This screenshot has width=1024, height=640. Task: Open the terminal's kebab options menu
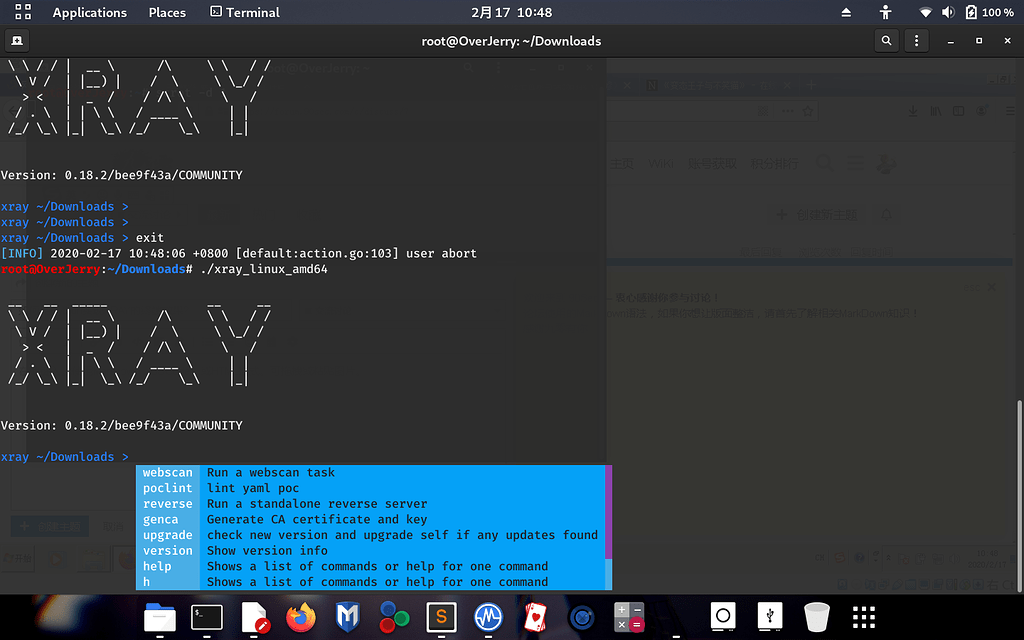pyautogui.click(x=917, y=40)
